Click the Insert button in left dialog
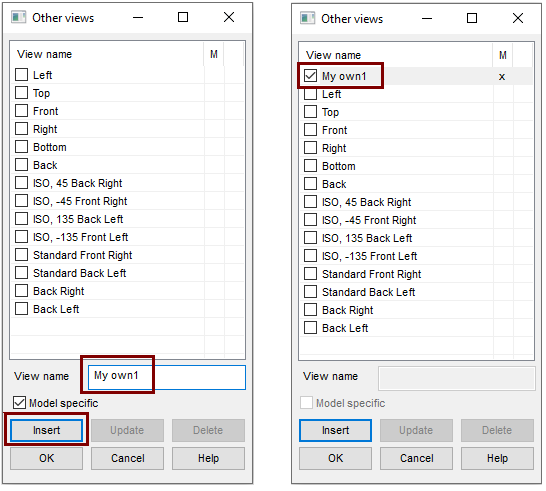Image resolution: width=546 pixels, height=491 pixels. pos(46,430)
